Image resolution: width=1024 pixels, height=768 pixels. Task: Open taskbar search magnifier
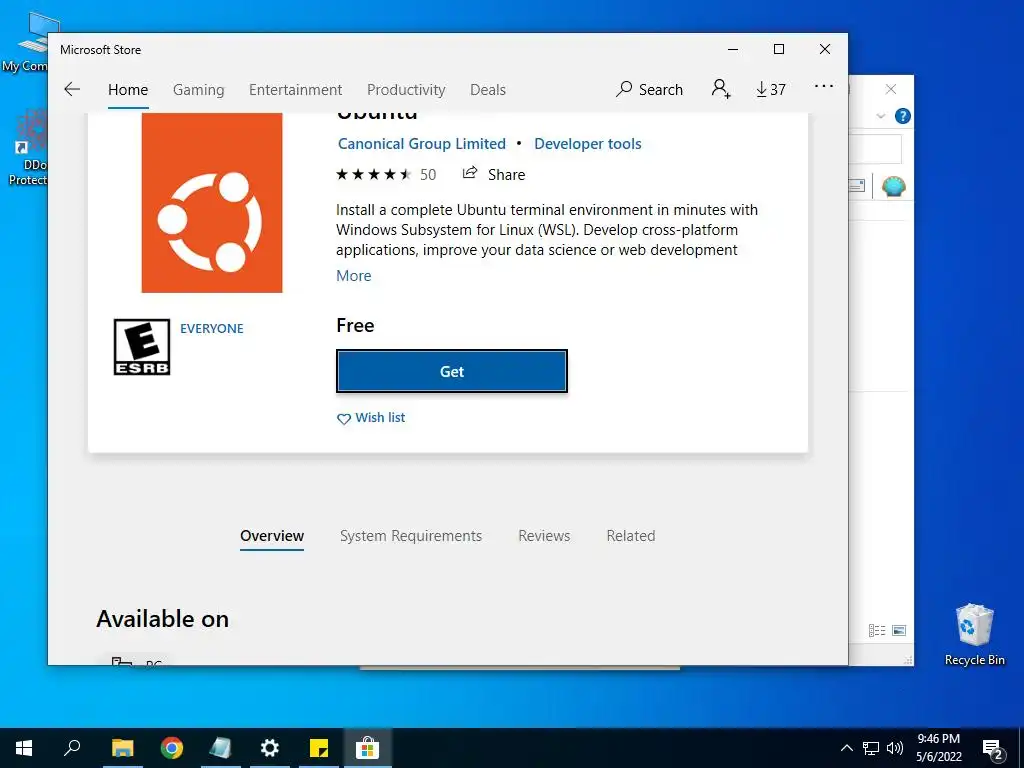pyautogui.click(x=72, y=748)
